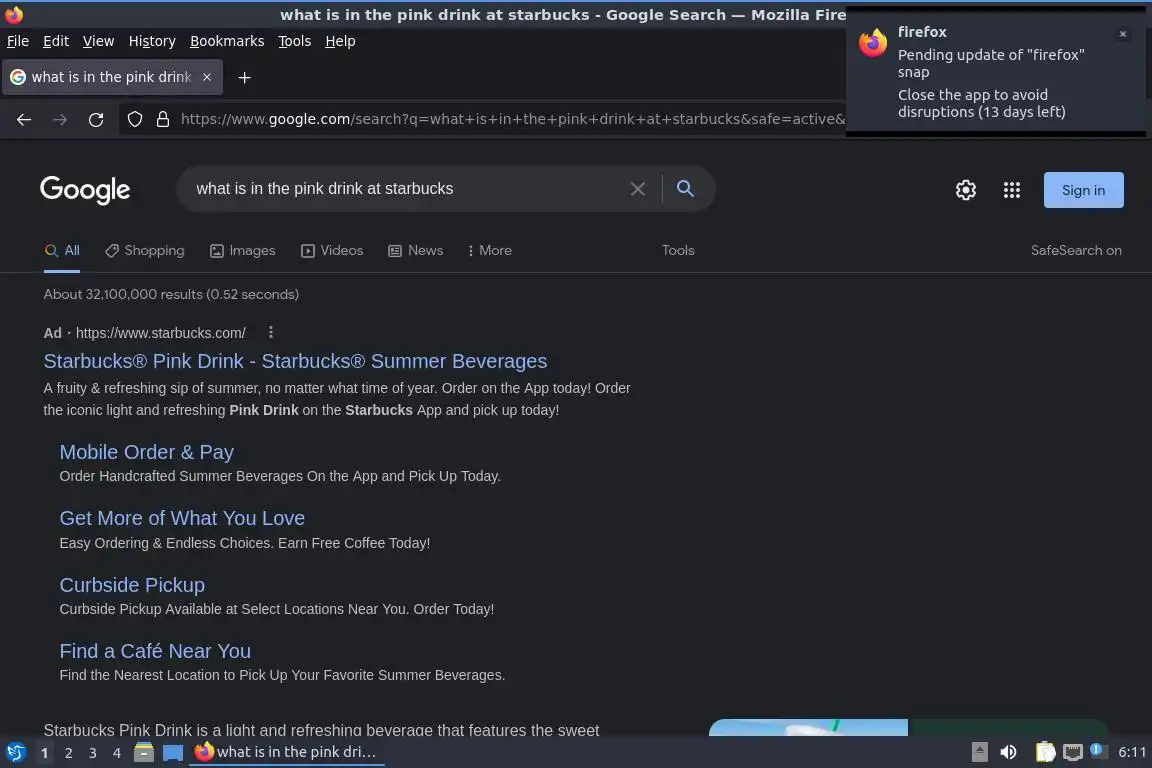Dismiss the firefox snap update notification
The image size is (1152, 768).
[x=1122, y=34]
